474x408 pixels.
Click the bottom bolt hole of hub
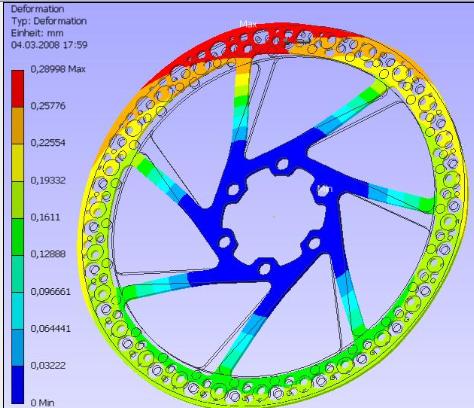coord(264,269)
